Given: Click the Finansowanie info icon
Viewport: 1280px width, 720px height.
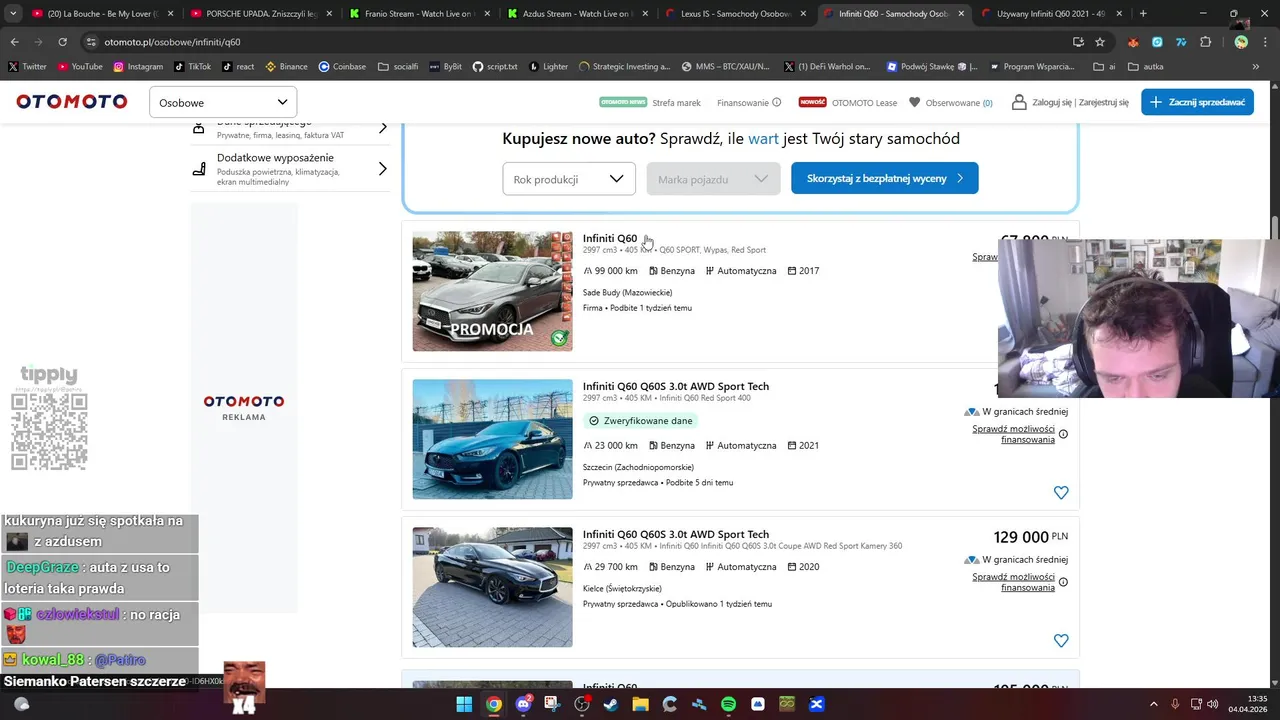Looking at the screenshot, I should coord(777,102).
